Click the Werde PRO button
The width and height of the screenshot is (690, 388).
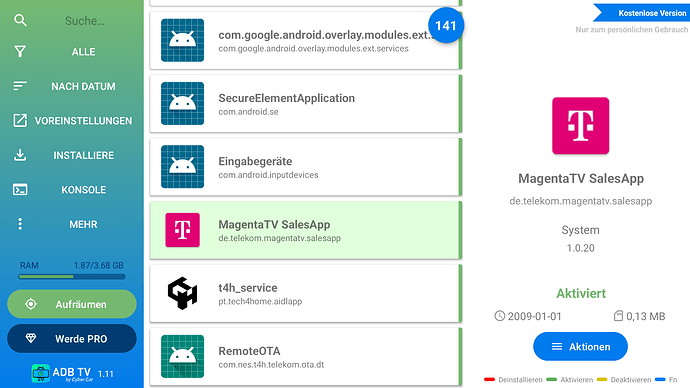[72, 339]
